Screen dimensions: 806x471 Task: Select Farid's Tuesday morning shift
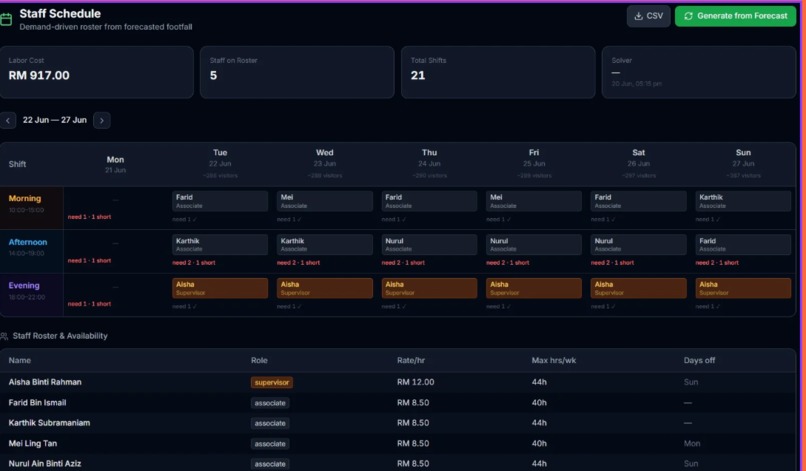click(220, 201)
